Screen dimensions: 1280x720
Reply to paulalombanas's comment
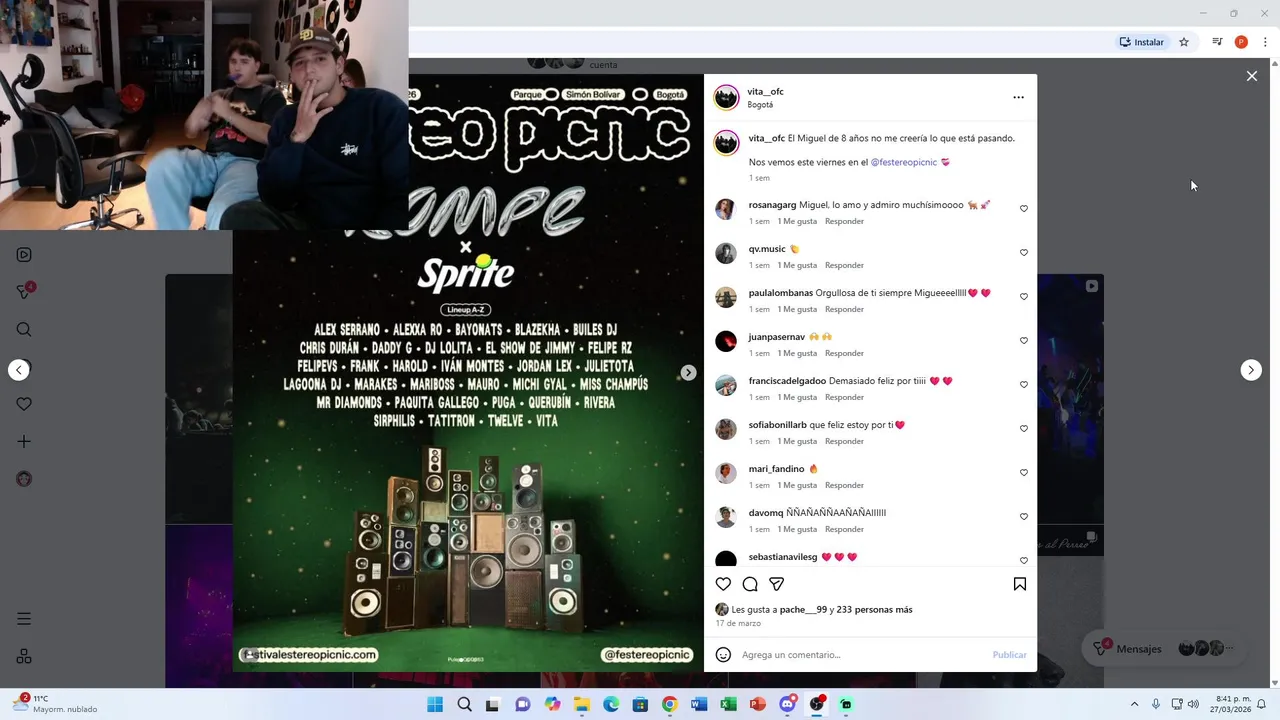click(x=844, y=309)
